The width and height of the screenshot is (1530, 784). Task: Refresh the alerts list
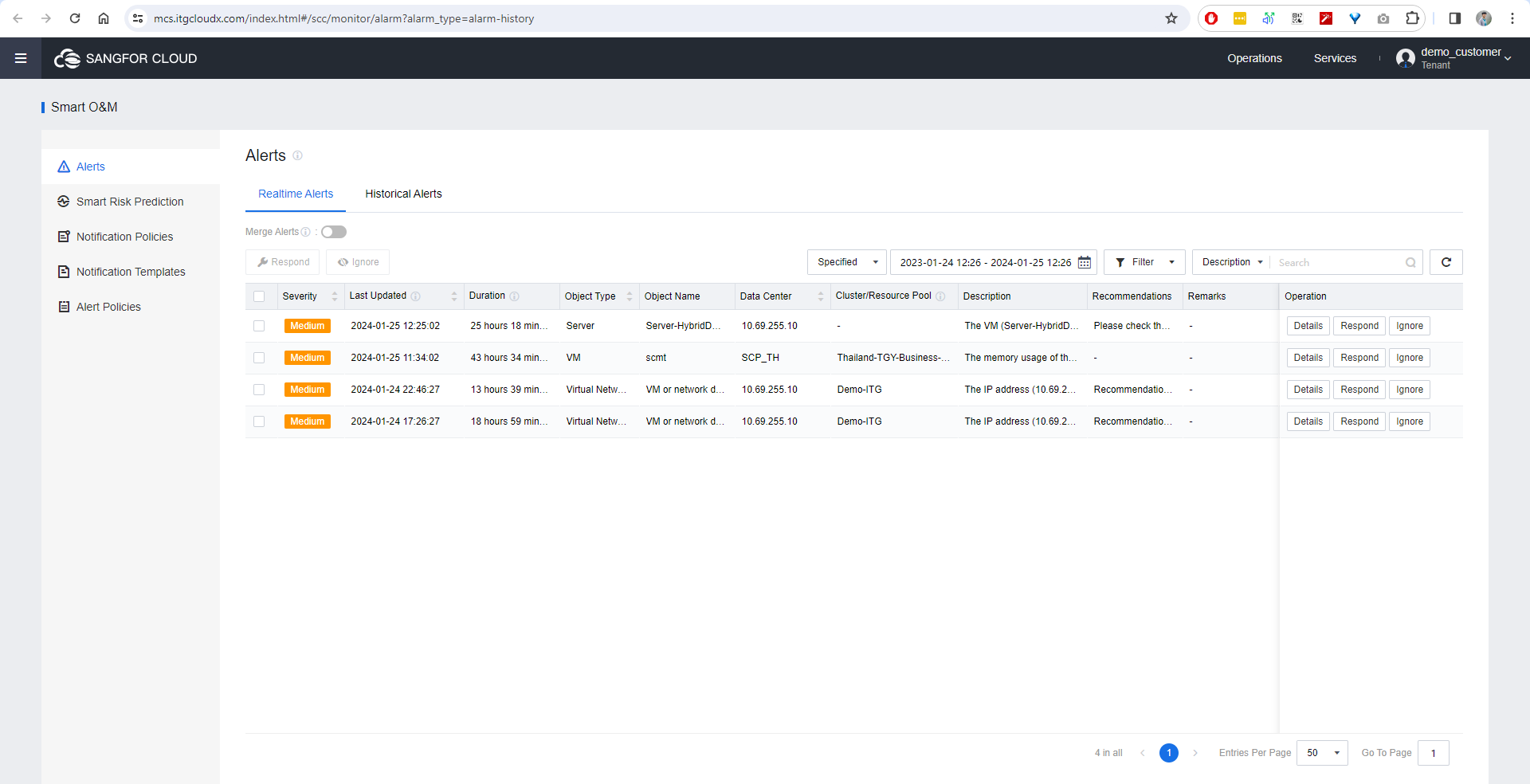[x=1446, y=262]
